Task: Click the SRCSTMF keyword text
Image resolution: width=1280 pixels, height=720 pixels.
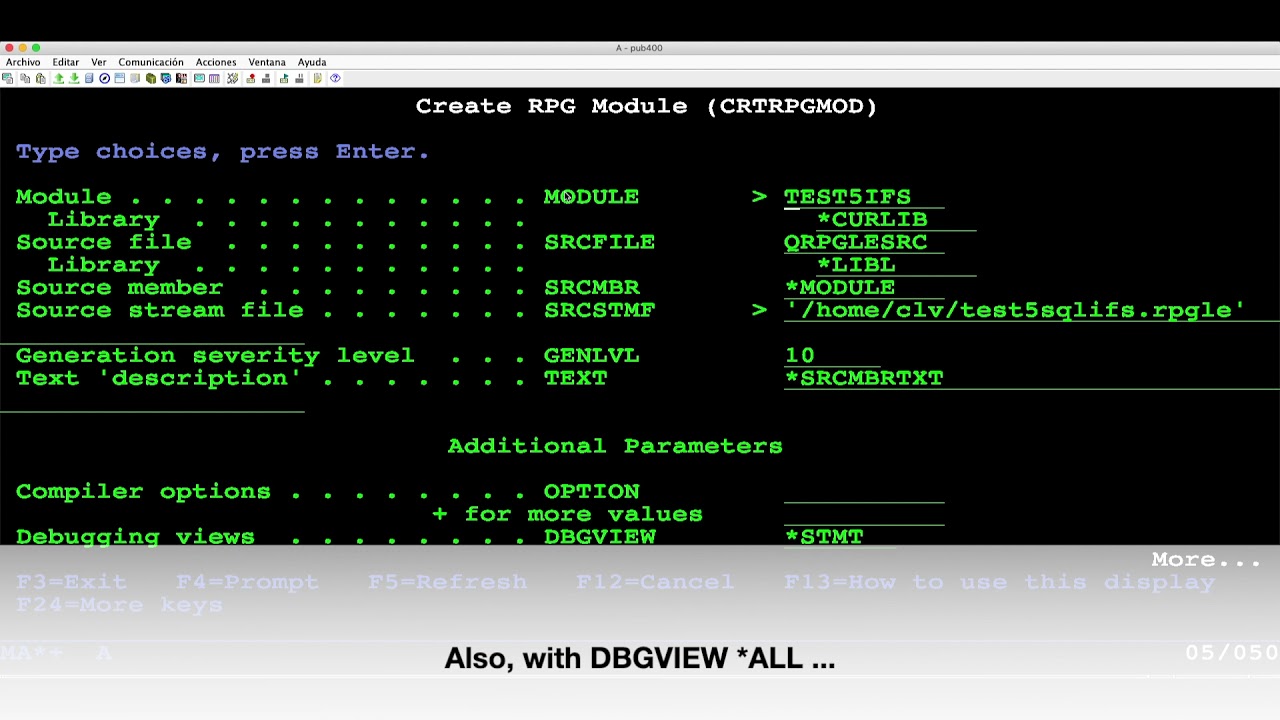Action: tap(600, 310)
